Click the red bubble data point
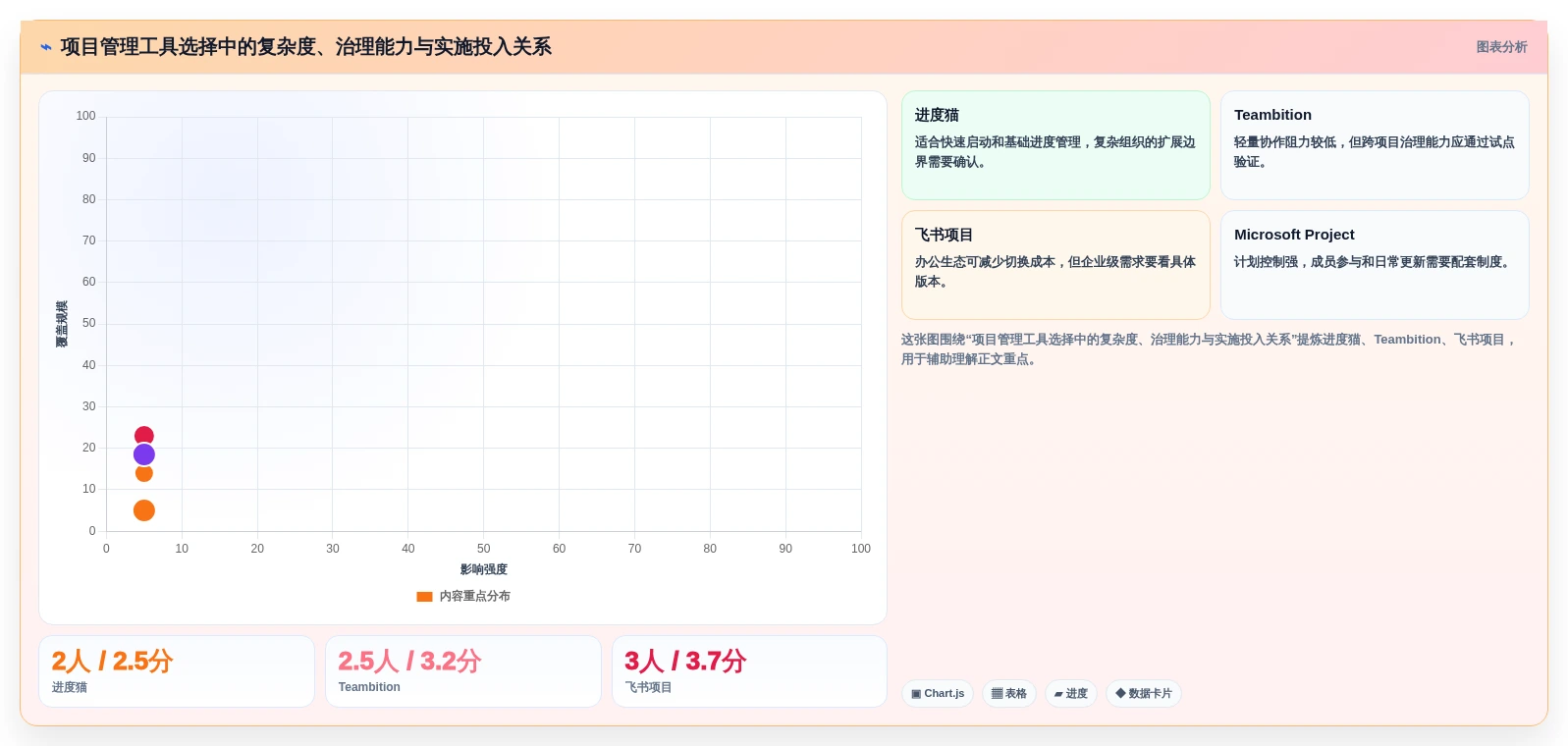1568x746 pixels. pos(144,436)
